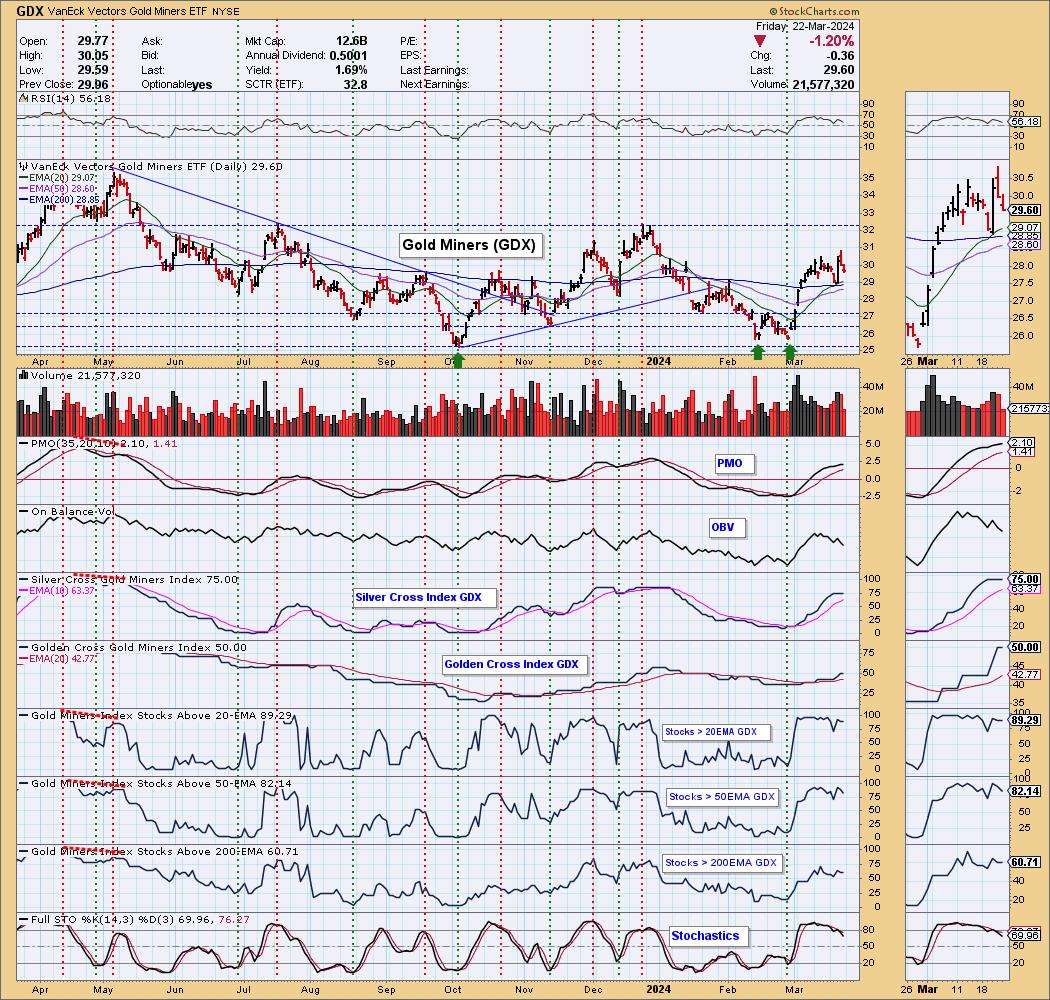
Task: Click the green up arrow nearest the Mar axis label
Action: (790, 352)
